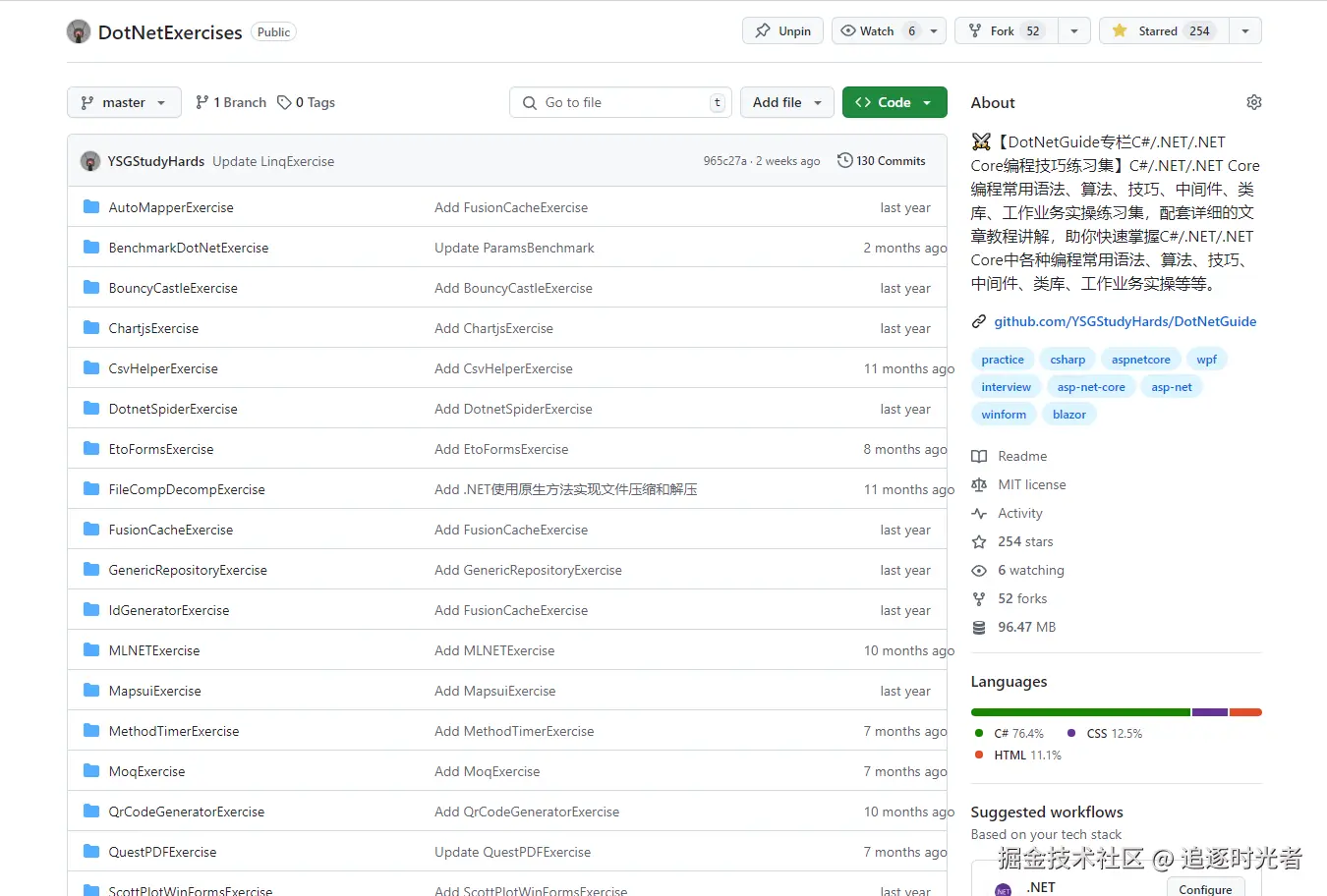Click the Readme book icon
The image size is (1327, 896).
pos(979,456)
